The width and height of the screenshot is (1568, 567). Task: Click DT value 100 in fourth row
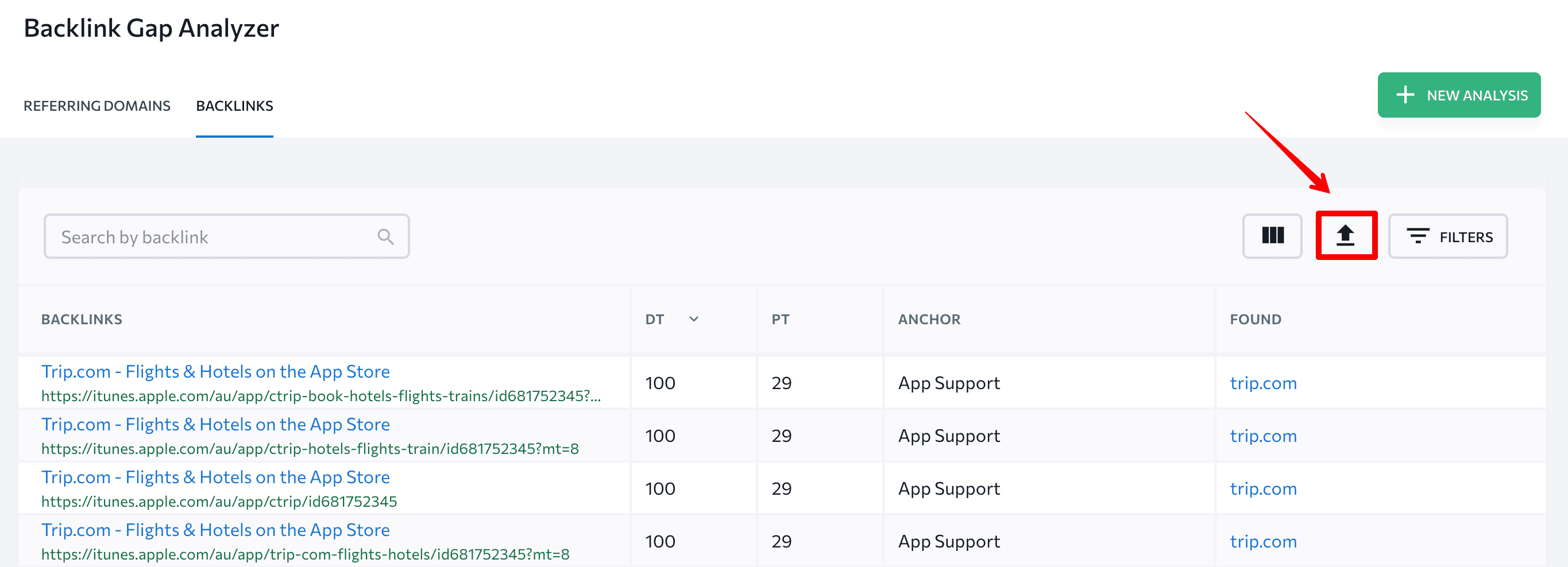pyautogui.click(x=660, y=542)
